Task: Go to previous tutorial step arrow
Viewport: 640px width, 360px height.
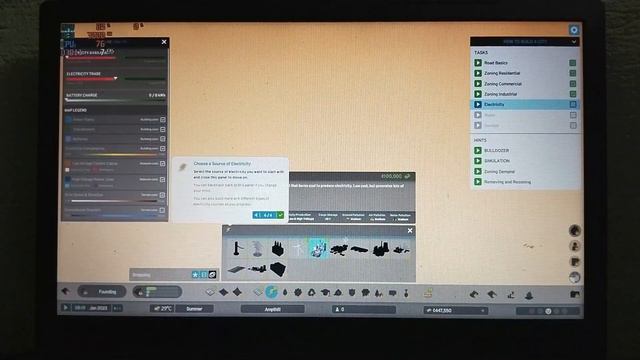Action: (x=256, y=215)
